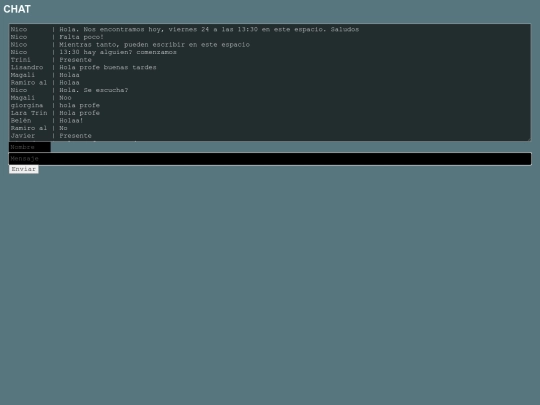Click '13:30 hay alguien? comenzamos' message
Image resolution: width=540 pixels, height=405 pixels.
point(118,52)
